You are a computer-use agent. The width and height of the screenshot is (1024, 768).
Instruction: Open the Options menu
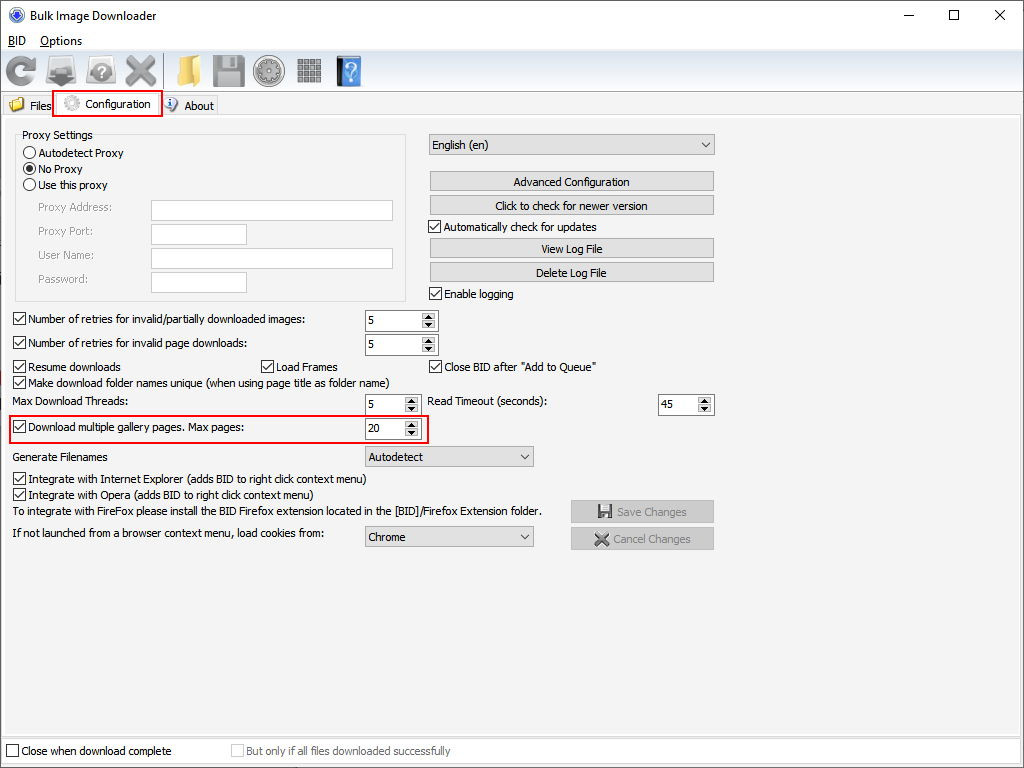(61, 40)
